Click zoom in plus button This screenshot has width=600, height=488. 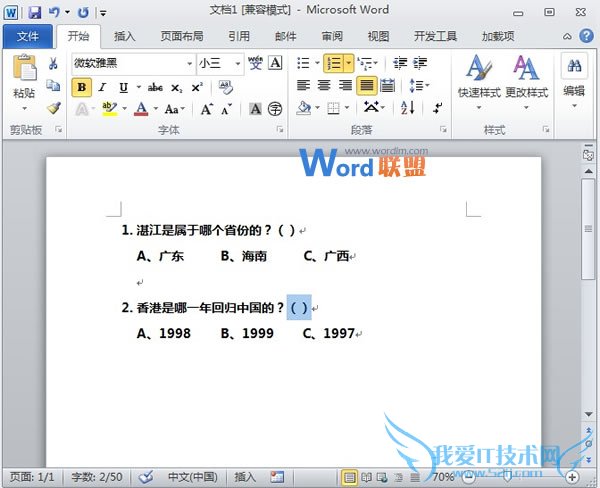pyautogui.click(x=572, y=477)
